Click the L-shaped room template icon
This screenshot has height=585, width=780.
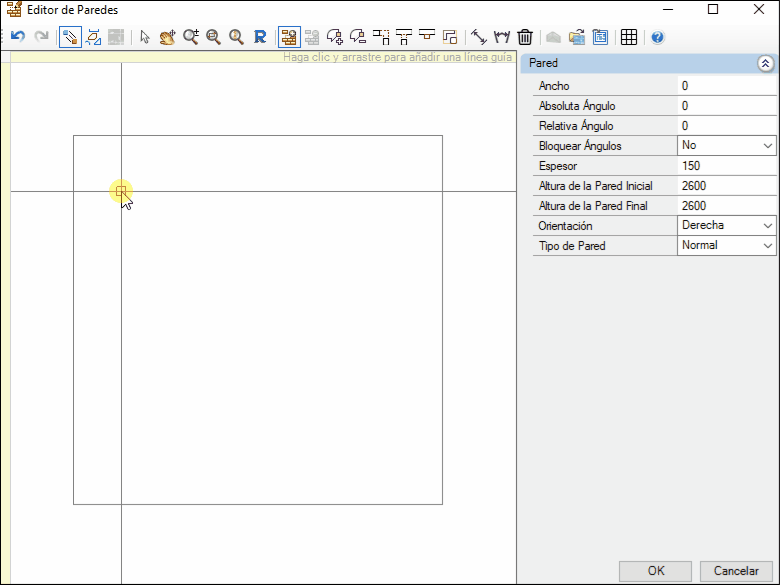click(450, 37)
